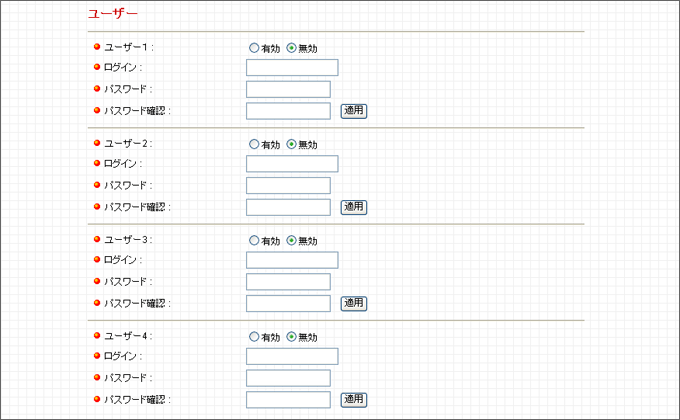Click User 2 ログイン input field
The height and width of the screenshot is (420, 680).
(x=292, y=164)
